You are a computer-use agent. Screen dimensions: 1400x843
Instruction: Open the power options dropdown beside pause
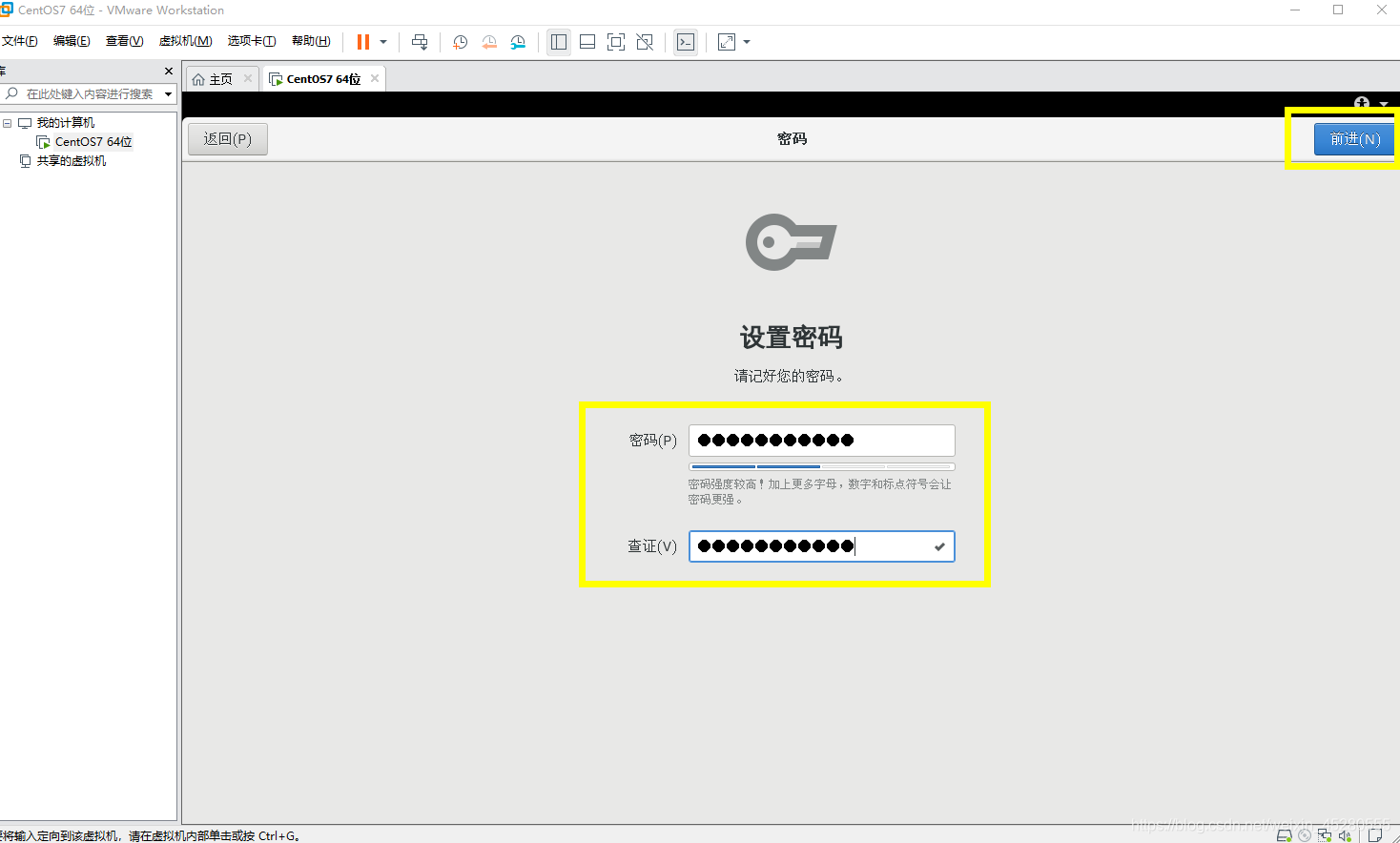[x=383, y=42]
